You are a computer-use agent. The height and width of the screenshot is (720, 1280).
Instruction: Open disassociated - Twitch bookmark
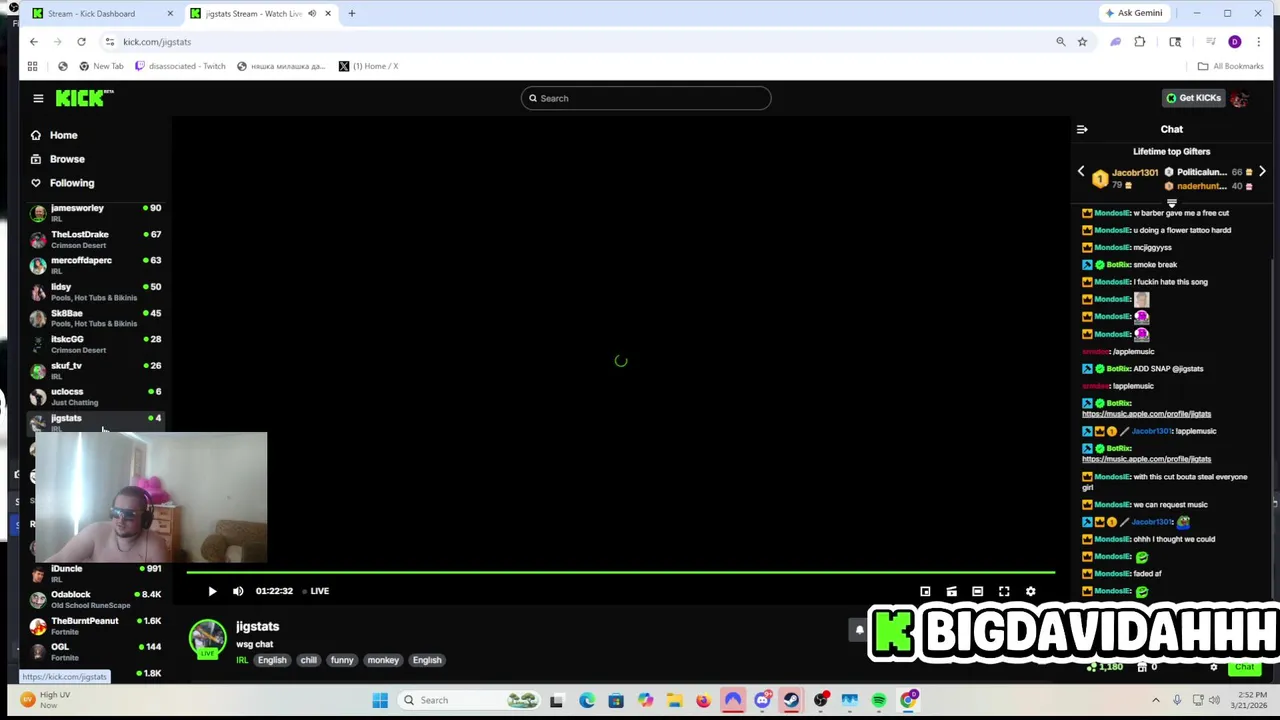(180, 66)
